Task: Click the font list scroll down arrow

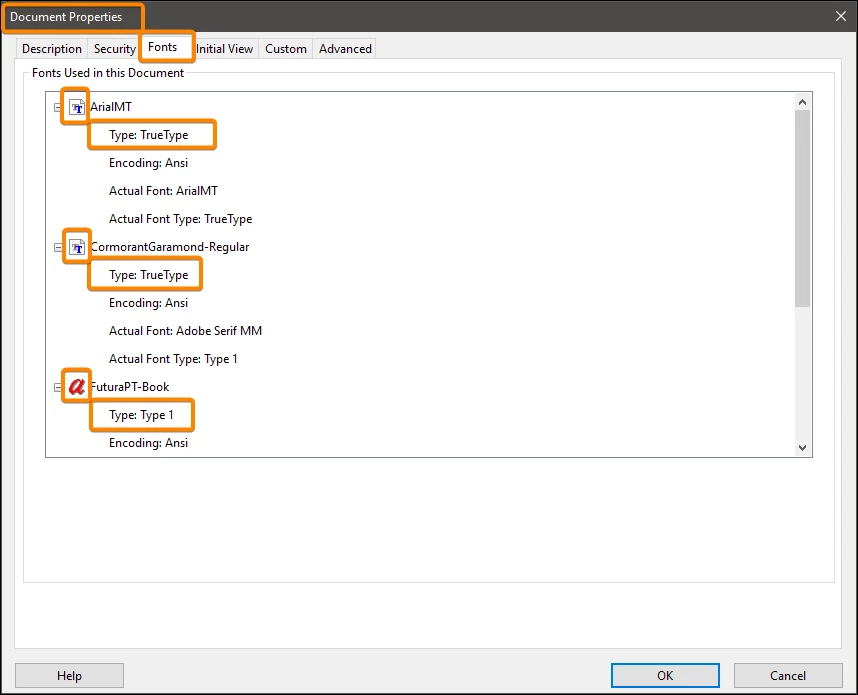Action: [803, 448]
